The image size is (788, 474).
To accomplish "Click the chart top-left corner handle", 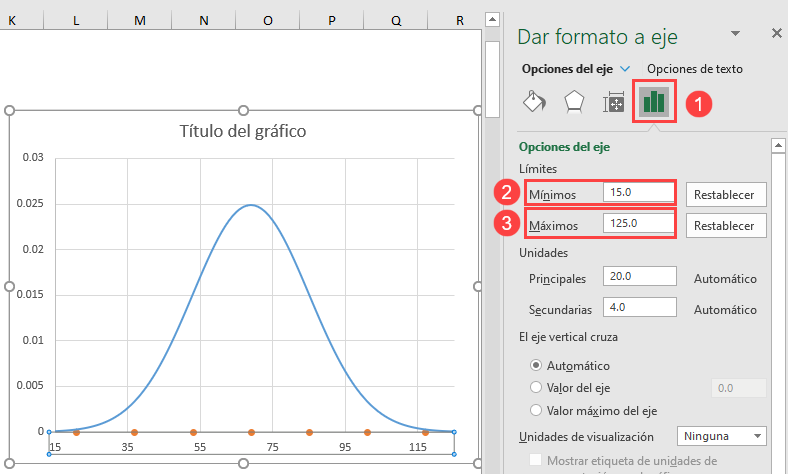I will coord(9,110).
